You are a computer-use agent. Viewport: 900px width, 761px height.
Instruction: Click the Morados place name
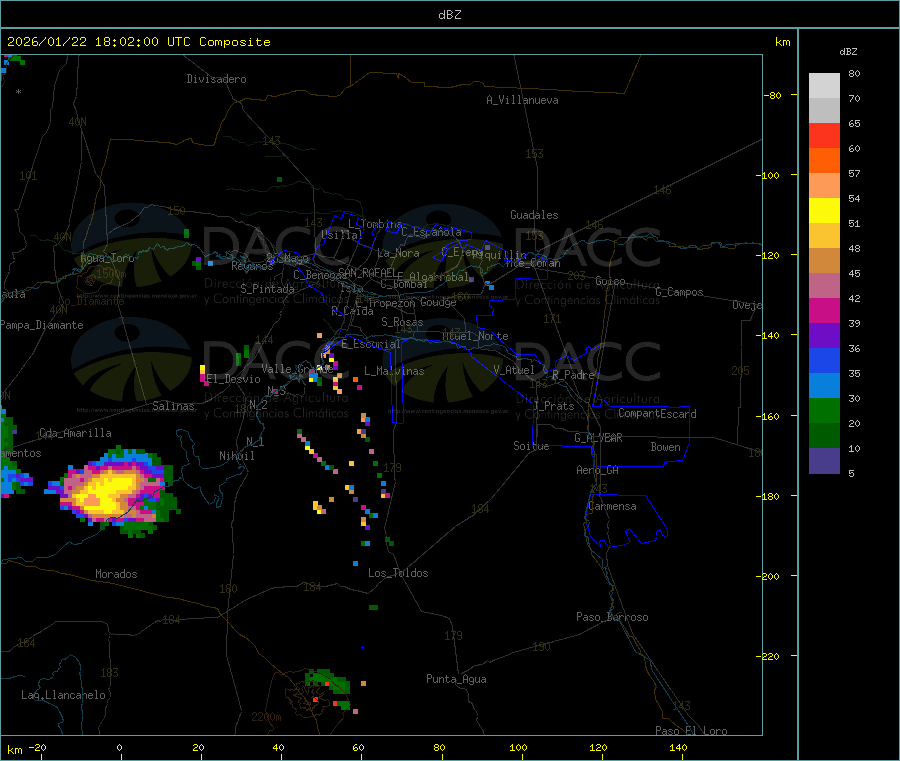click(116, 574)
